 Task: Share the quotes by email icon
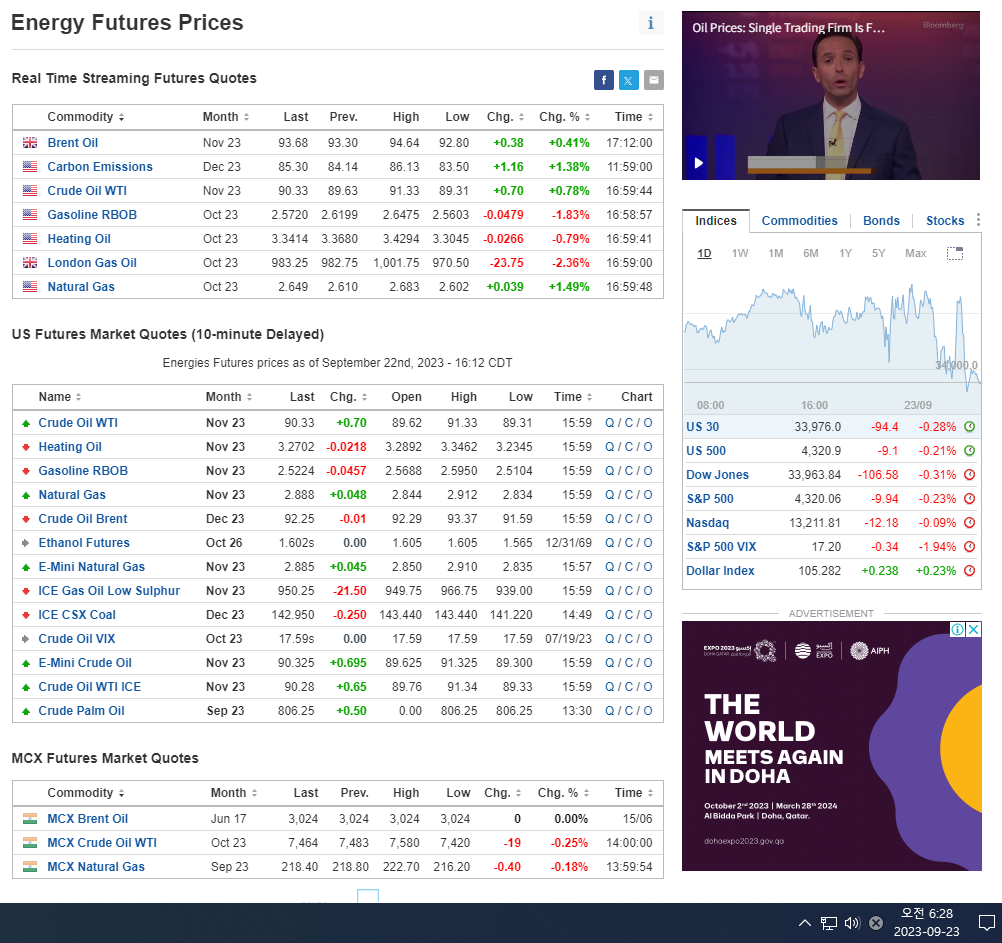coord(653,80)
